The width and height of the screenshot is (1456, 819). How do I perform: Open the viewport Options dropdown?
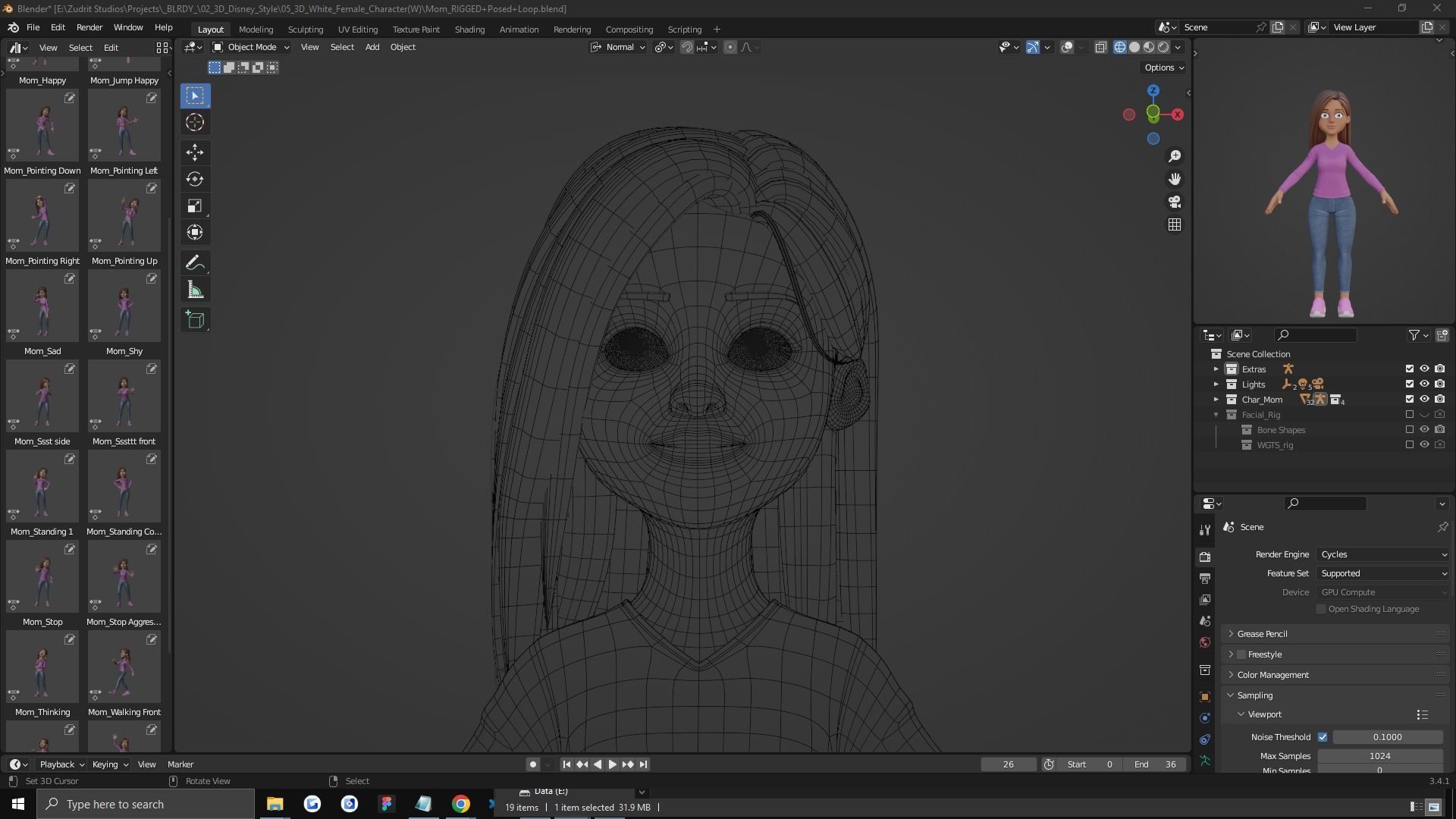coord(1164,67)
